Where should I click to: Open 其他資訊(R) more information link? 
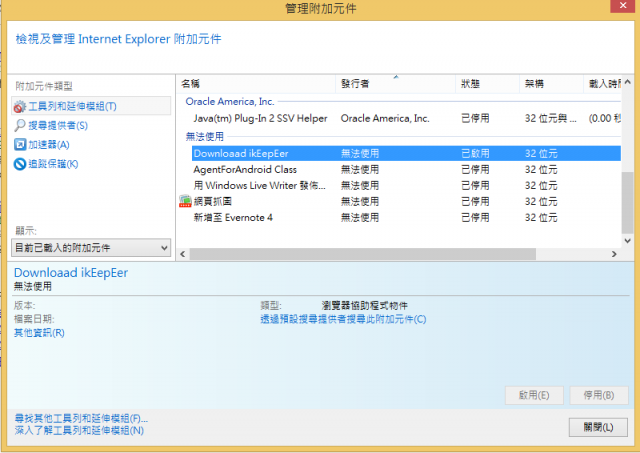39,333
